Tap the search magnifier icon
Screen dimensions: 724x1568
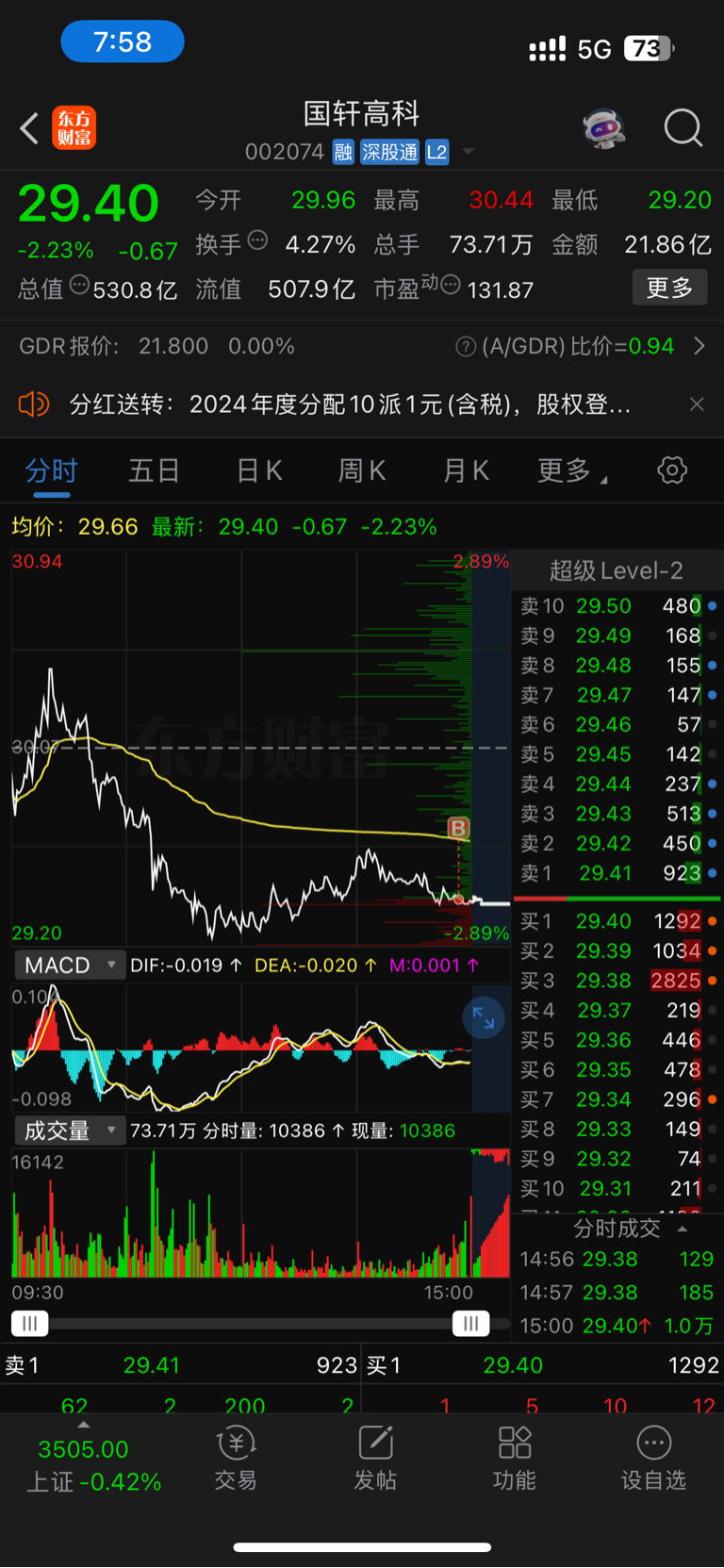(683, 127)
